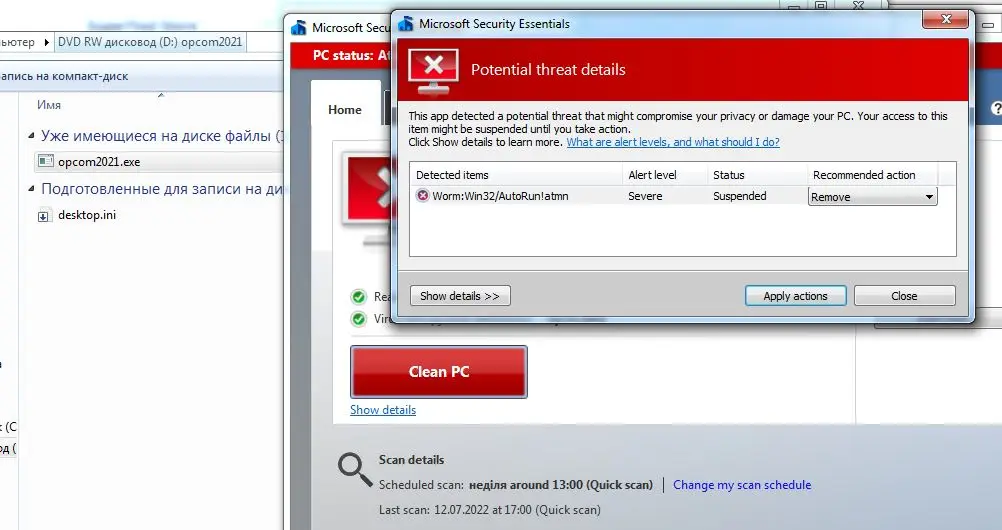Click the opcom2021.exe file icon
Viewport: 1002px width, 530px height.
[x=46, y=161]
